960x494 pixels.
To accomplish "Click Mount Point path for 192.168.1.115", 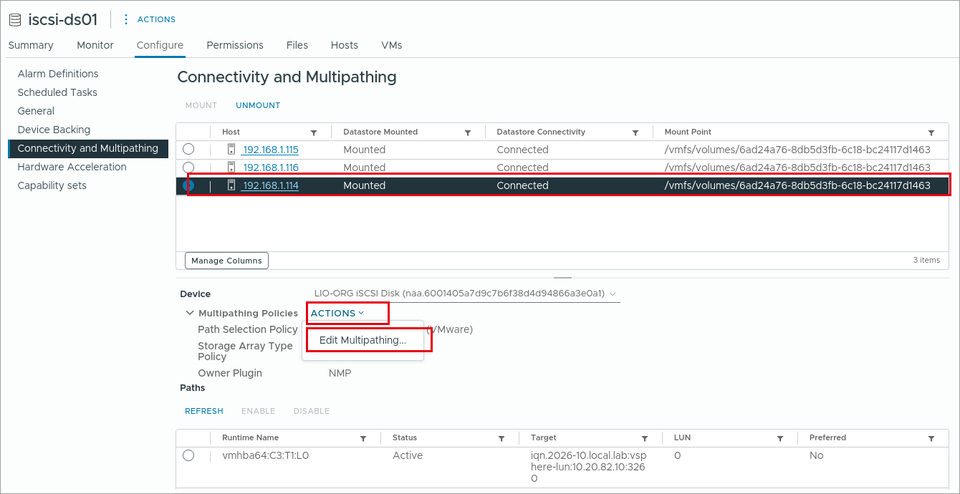I will click(x=797, y=149).
